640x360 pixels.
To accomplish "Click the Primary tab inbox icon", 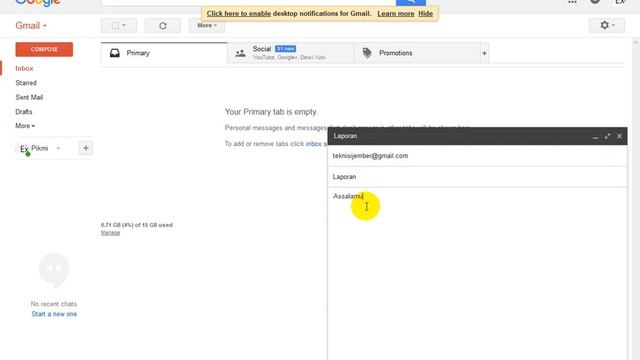I will coord(115,53).
